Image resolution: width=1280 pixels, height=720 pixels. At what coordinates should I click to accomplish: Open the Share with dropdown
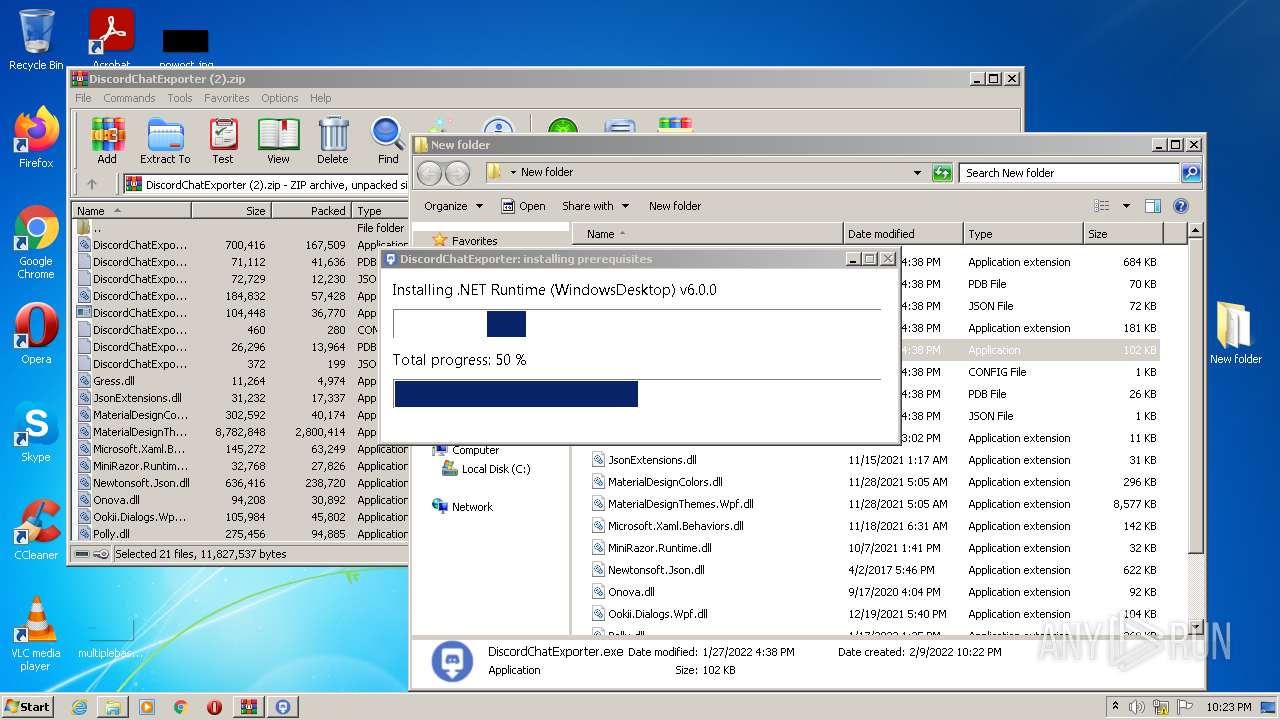(x=596, y=206)
